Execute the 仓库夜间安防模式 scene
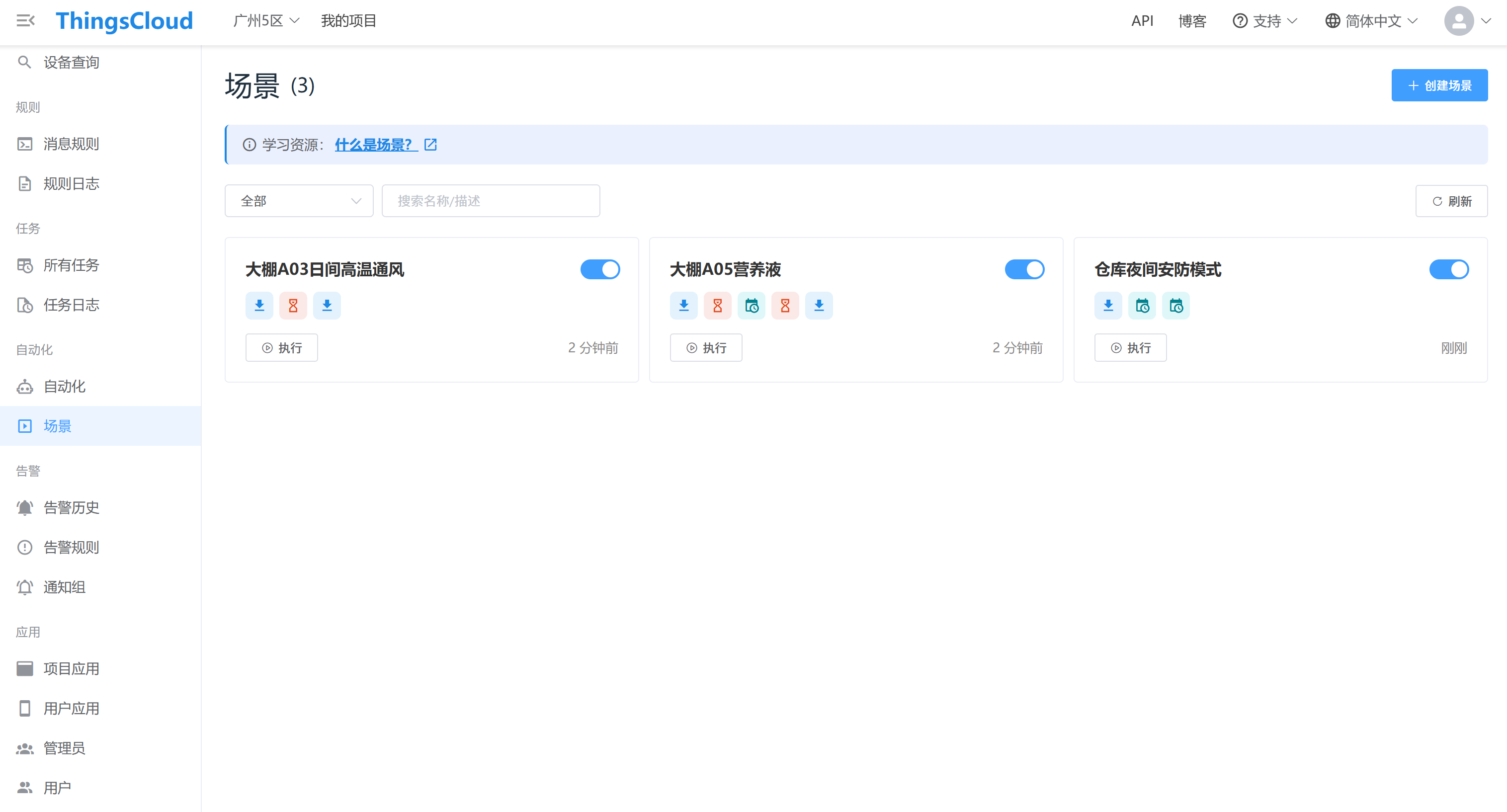This screenshot has height=812, width=1507. coord(1130,348)
